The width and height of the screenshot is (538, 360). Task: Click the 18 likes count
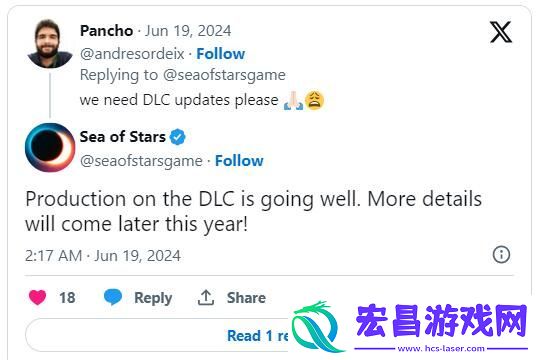[67, 298]
